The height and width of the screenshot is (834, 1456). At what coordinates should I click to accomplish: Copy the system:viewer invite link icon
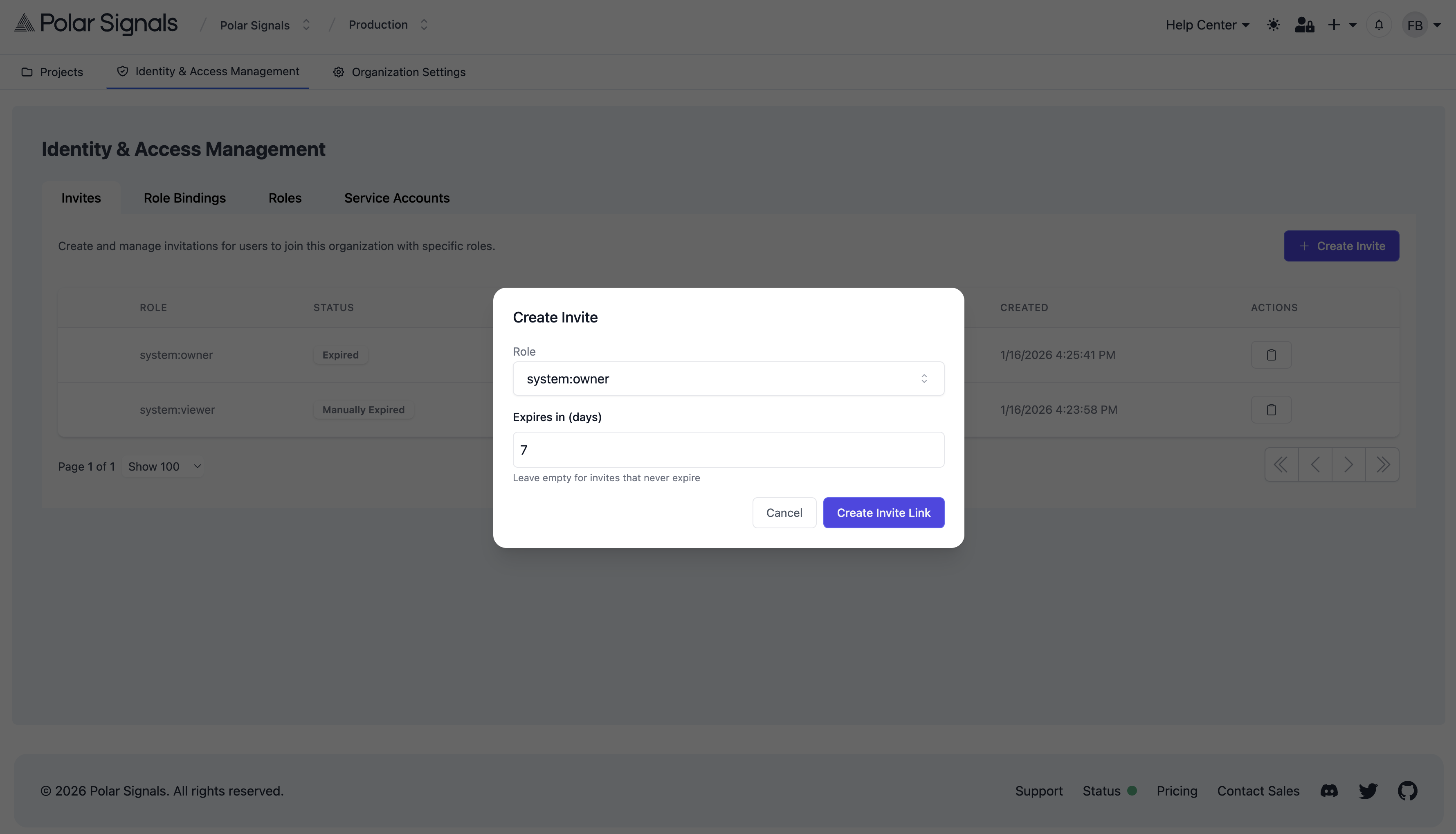click(1272, 409)
